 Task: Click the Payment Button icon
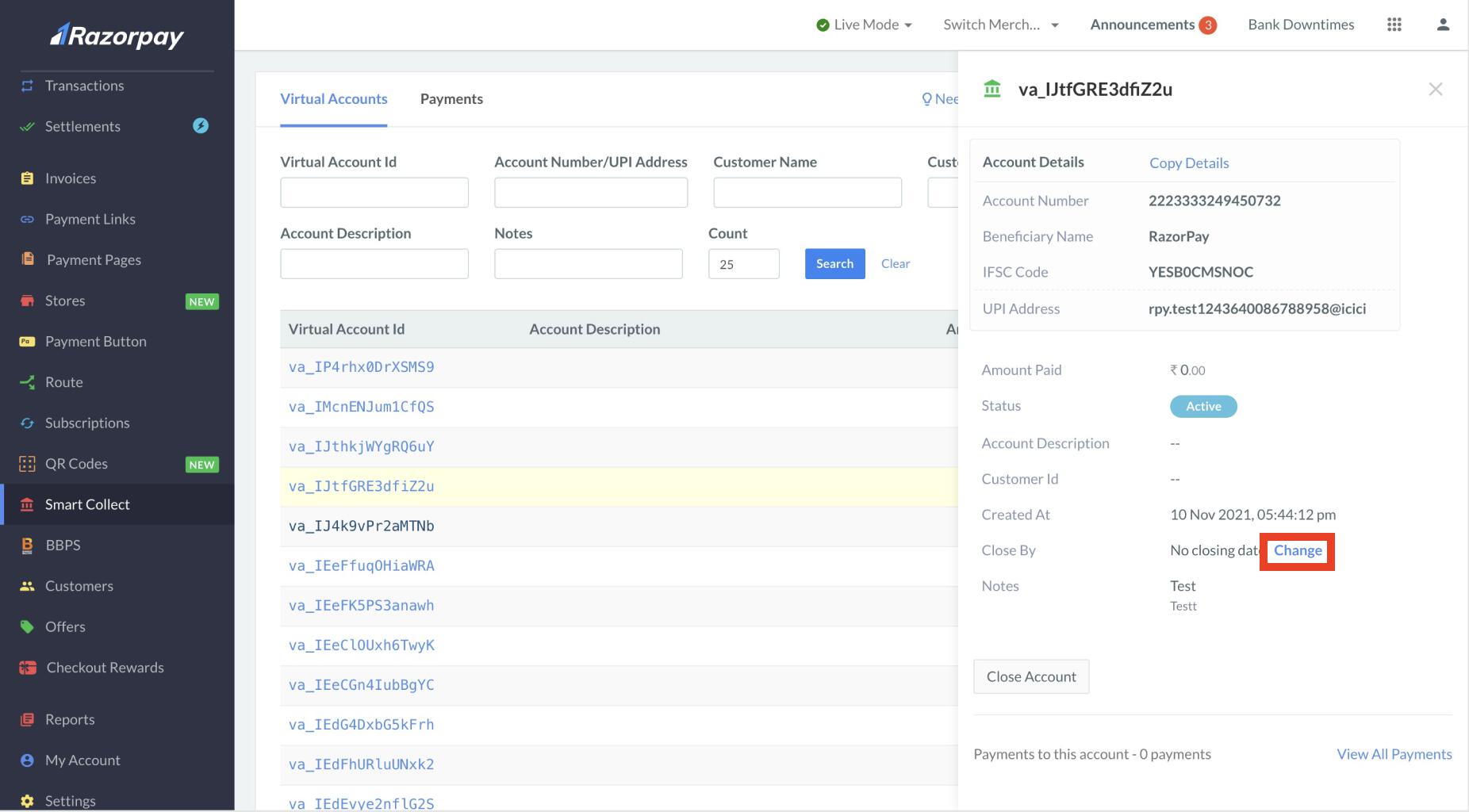click(x=27, y=341)
